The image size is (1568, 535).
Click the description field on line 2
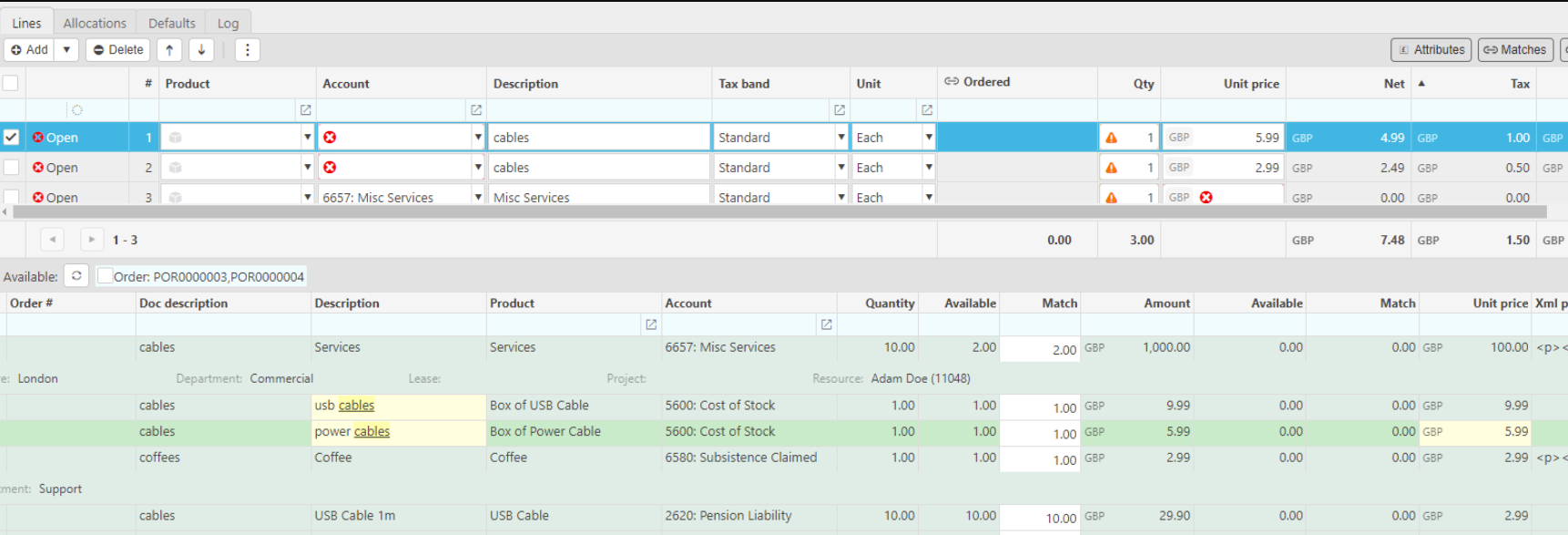tap(599, 168)
